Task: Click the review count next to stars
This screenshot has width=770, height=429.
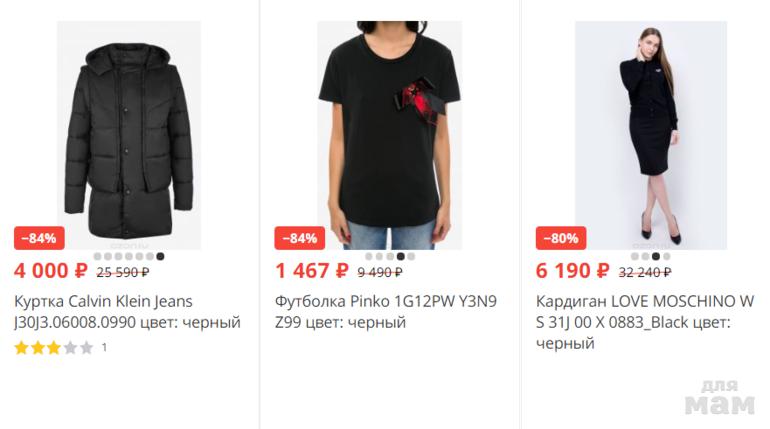Action: (104, 348)
